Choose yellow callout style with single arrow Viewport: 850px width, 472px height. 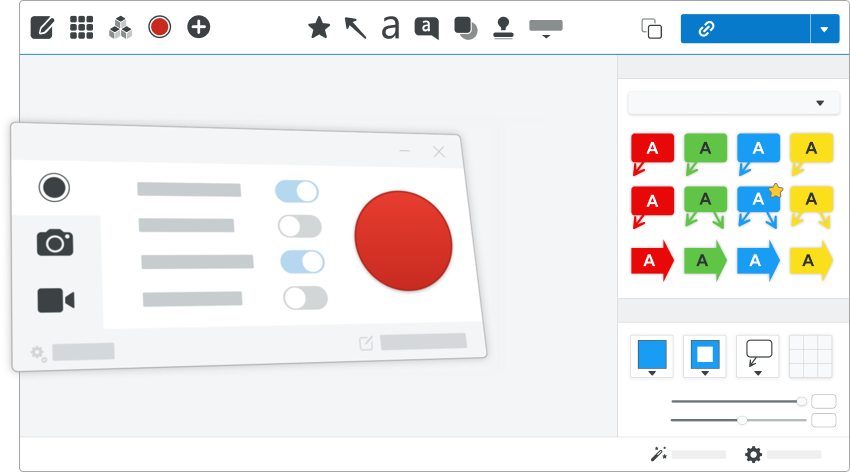(x=812, y=154)
